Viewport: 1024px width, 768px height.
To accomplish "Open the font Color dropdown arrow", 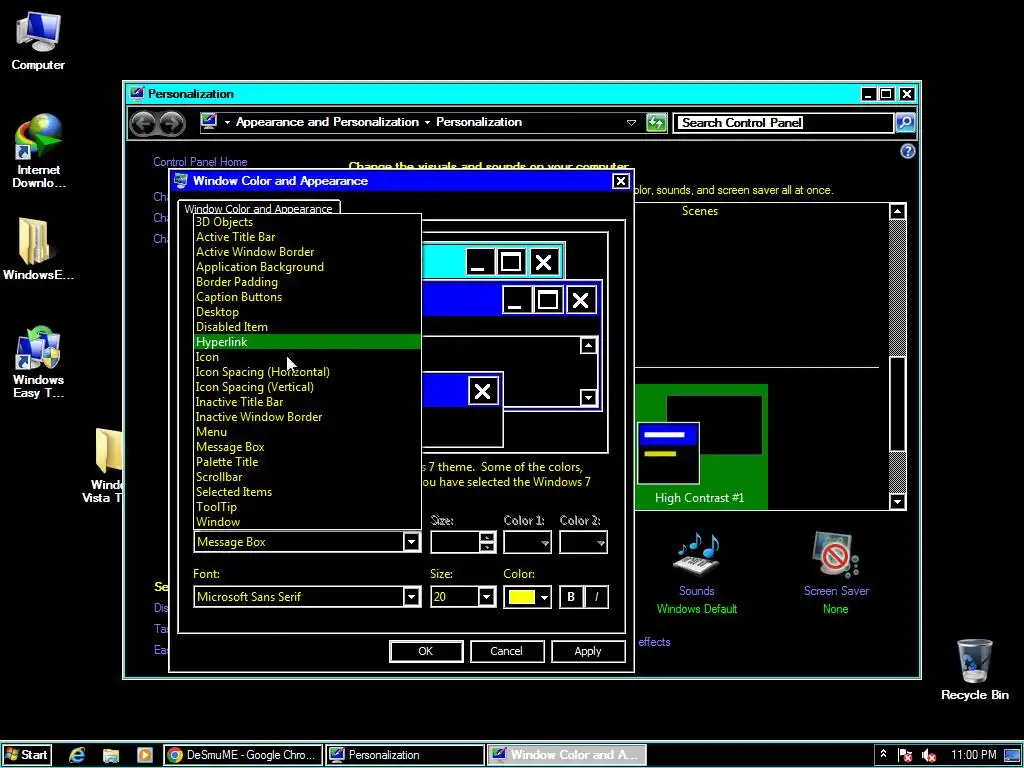I will click(544, 597).
